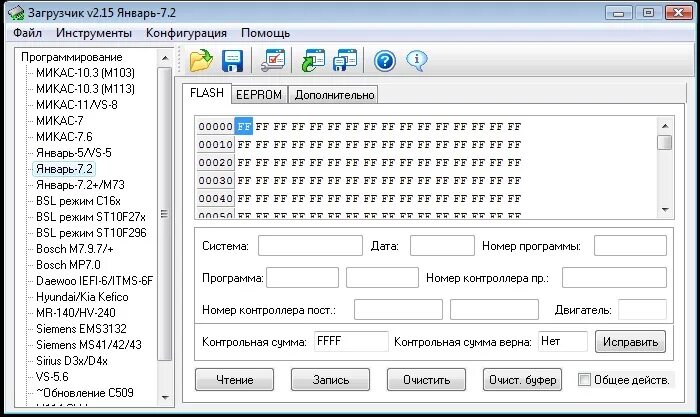Open the Конфигурация menu
700x417 pixels.
pyautogui.click(x=186, y=33)
